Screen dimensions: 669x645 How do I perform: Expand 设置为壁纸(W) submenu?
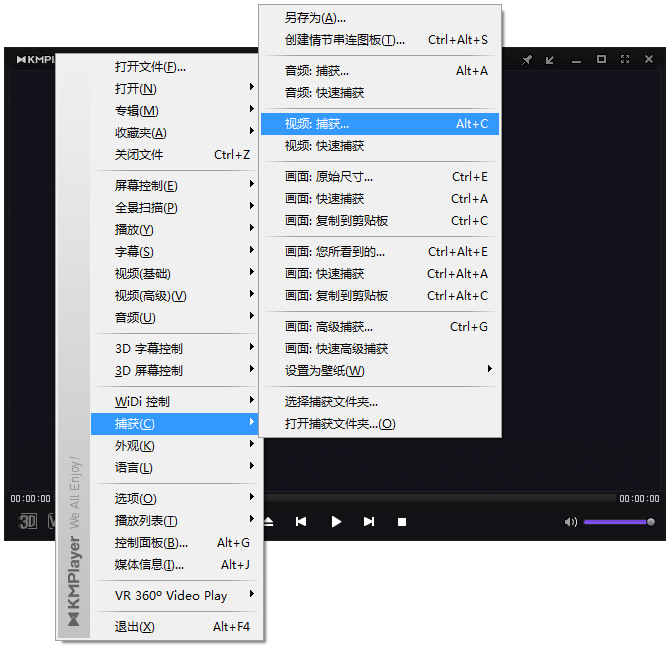[380, 371]
